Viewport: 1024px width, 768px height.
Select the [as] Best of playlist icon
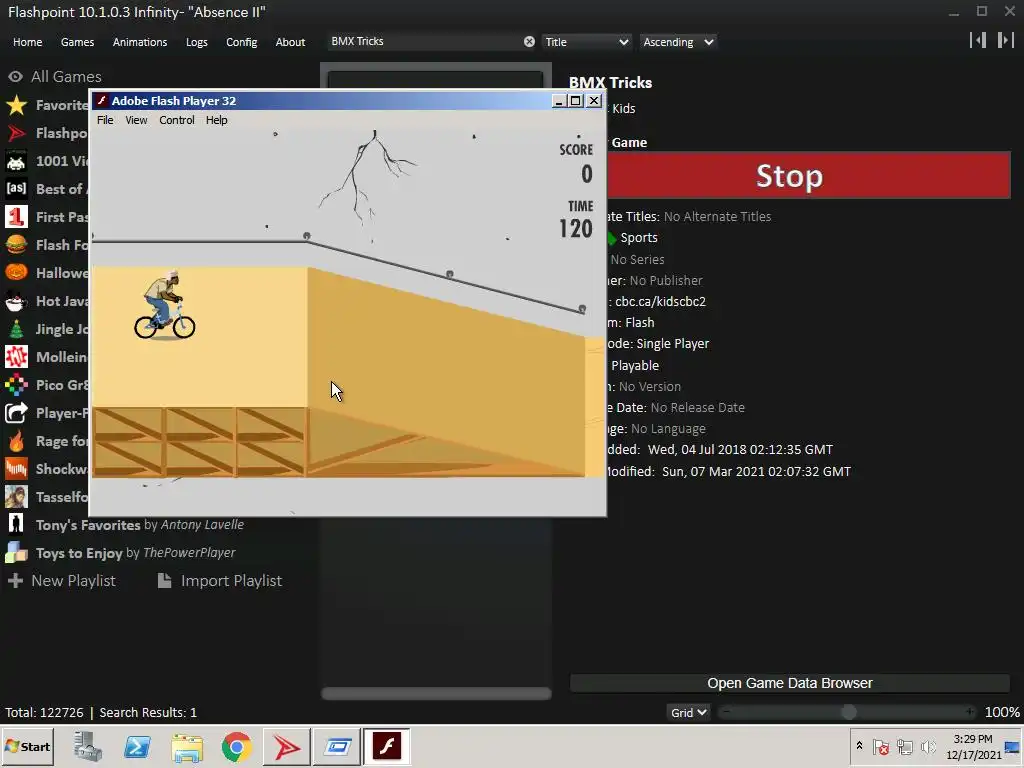click(x=16, y=189)
